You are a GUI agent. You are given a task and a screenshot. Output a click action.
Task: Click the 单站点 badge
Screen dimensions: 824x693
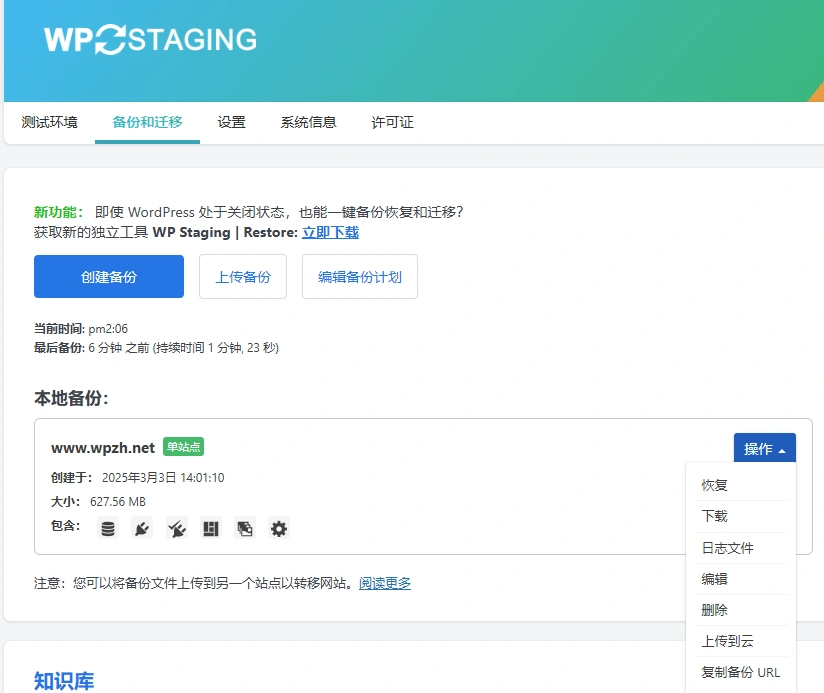(x=183, y=447)
